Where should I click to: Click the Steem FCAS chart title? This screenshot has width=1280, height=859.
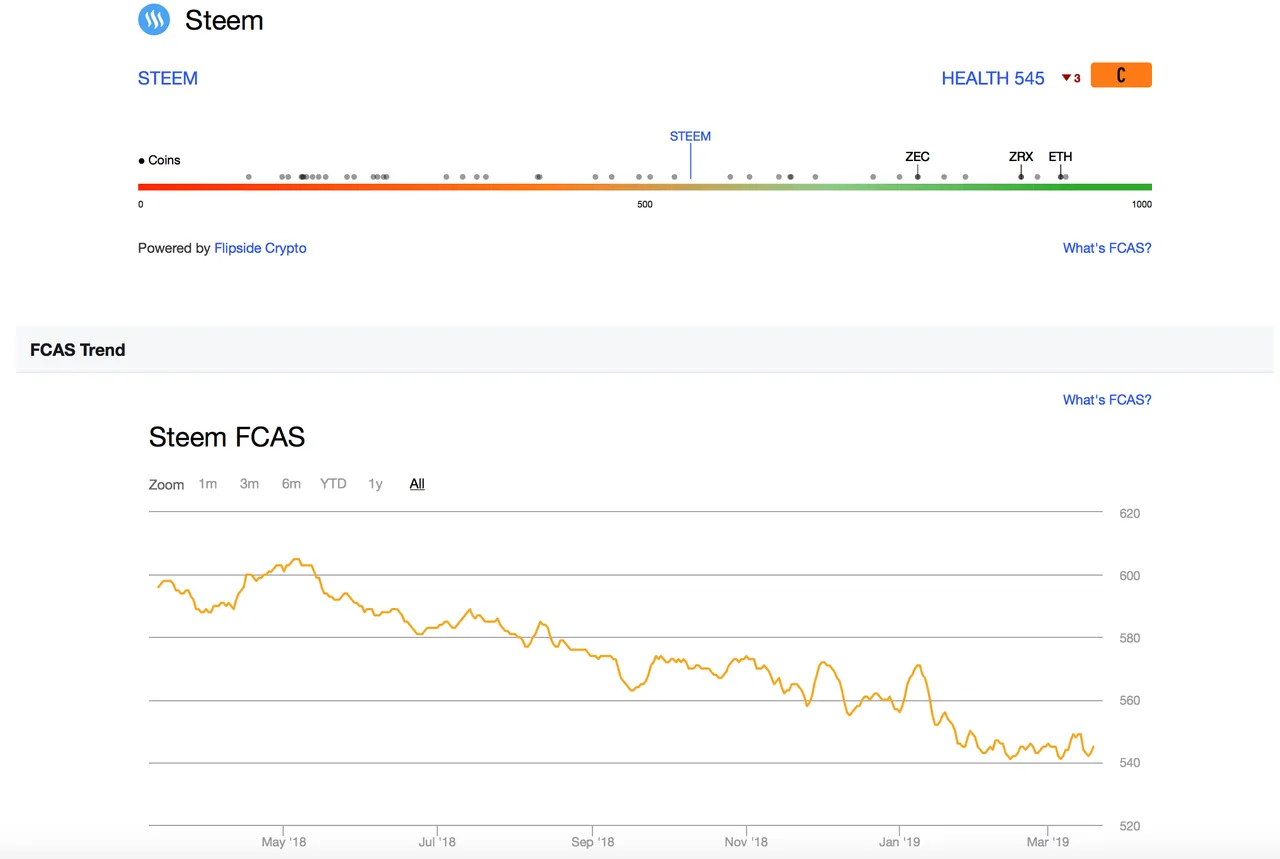pyautogui.click(x=227, y=437)
